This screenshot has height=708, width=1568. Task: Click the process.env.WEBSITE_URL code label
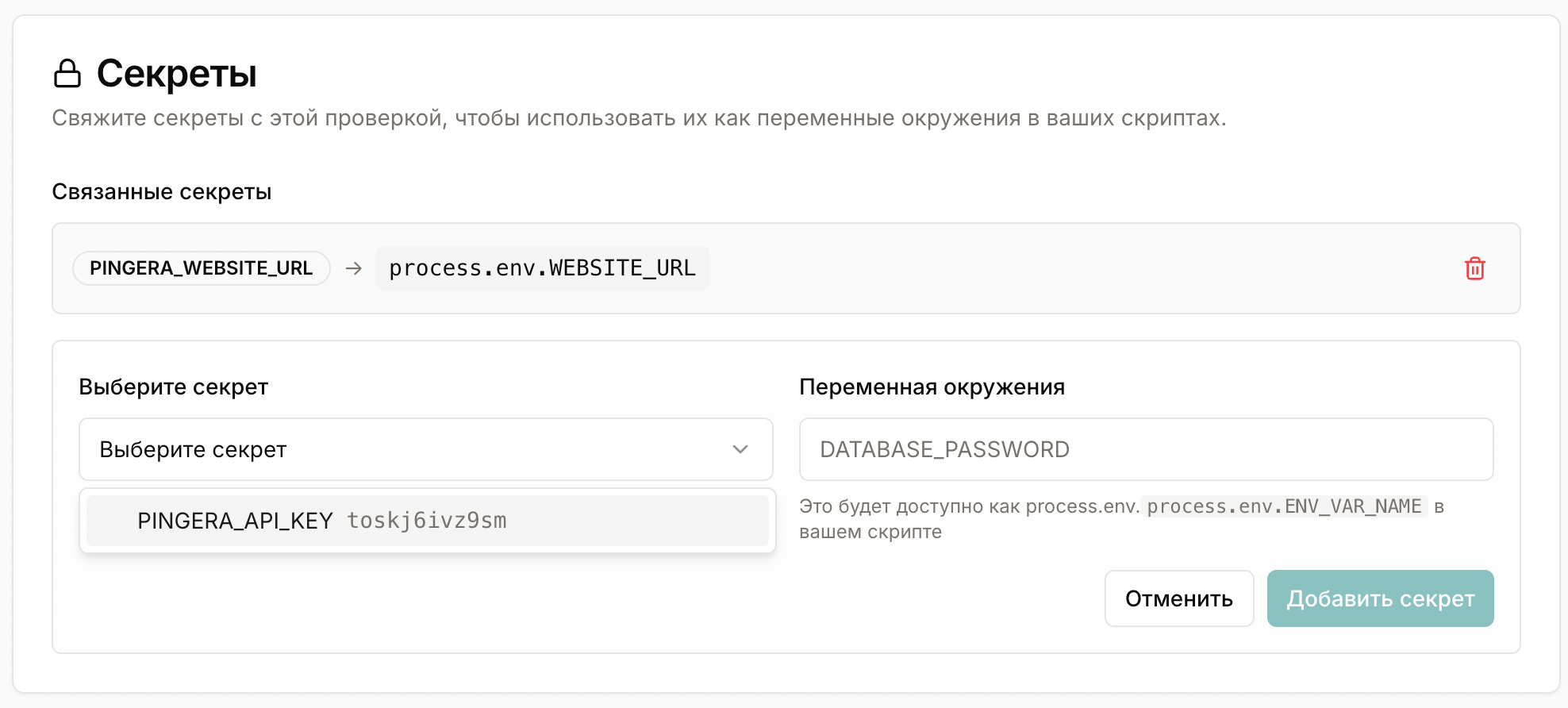pyautogui.click(x=542, y=268)
